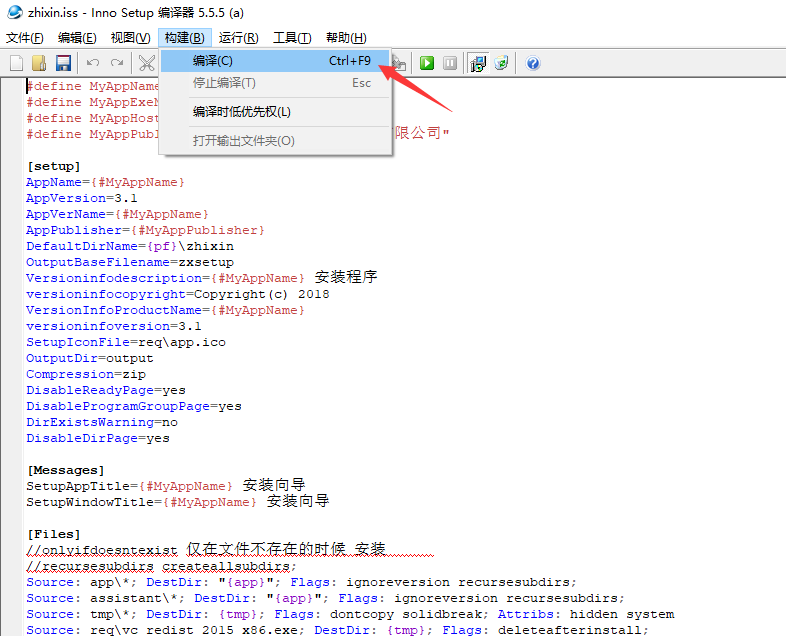The height and width of the screenshot is (636, 786).
Task: Click the DisableDirPage=yes line
Action: coord(98,439)
